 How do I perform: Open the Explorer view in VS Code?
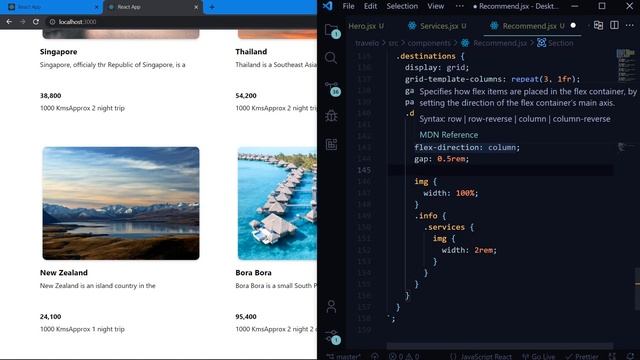(x=331, y=31)
